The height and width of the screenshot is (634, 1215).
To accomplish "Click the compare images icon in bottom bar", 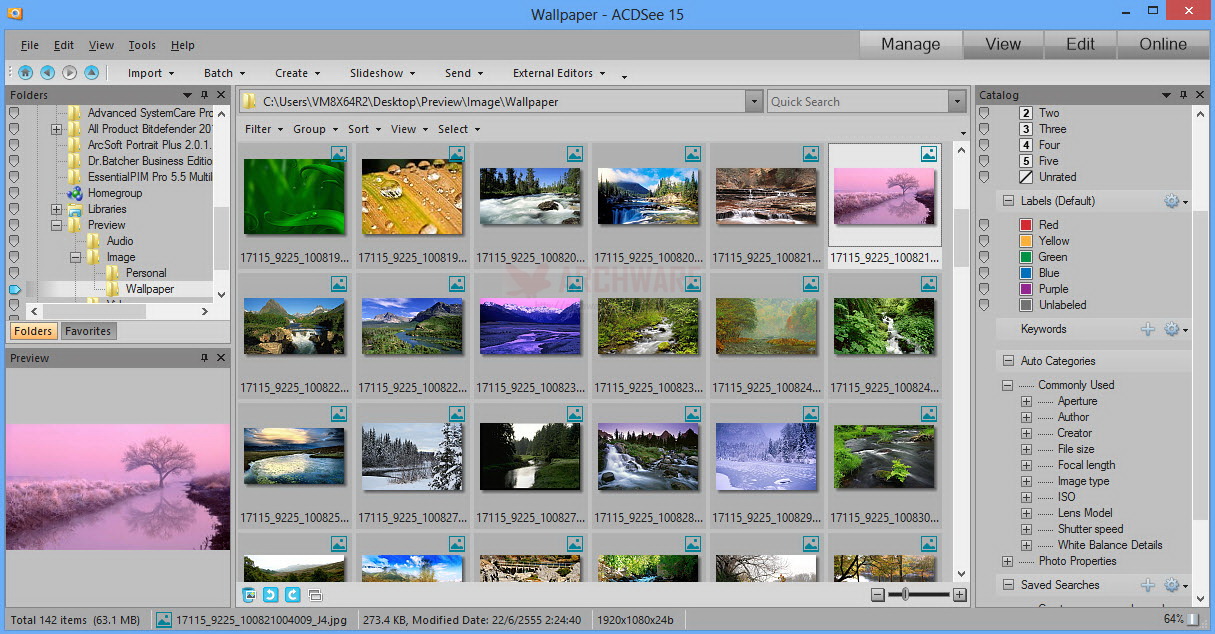I will pos(315,595).
